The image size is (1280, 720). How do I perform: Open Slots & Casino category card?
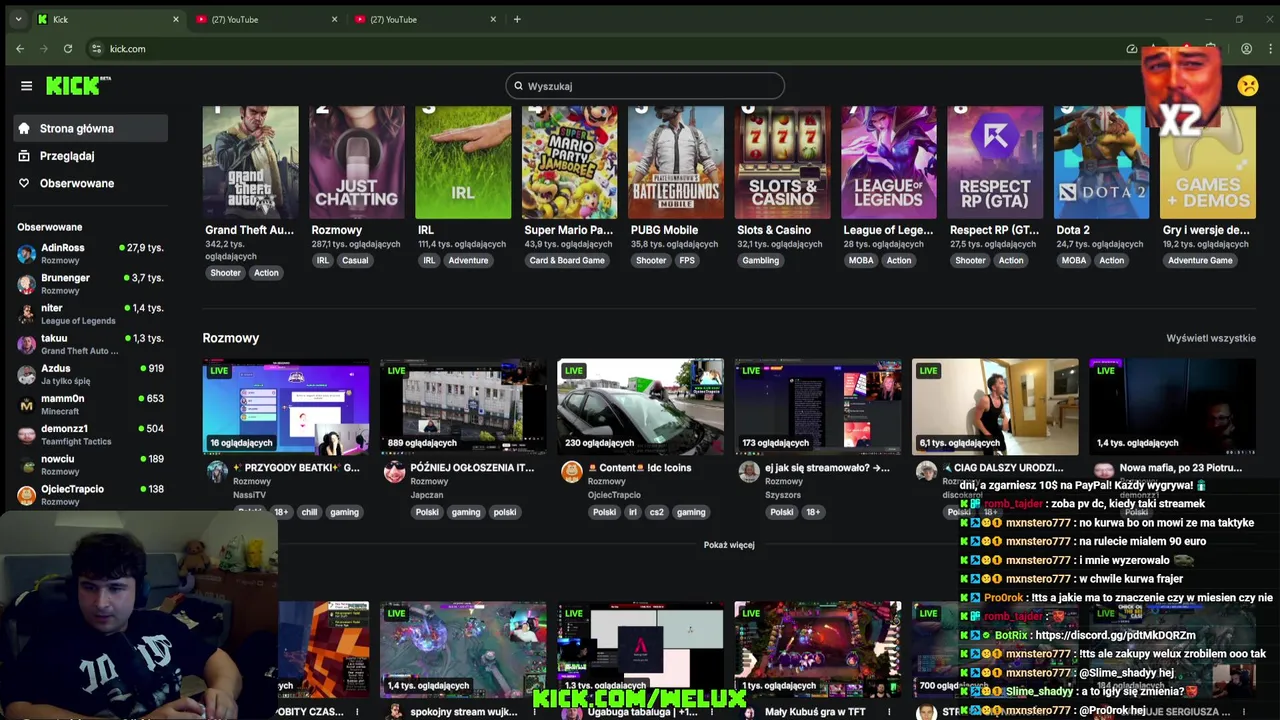coord(782,162)
